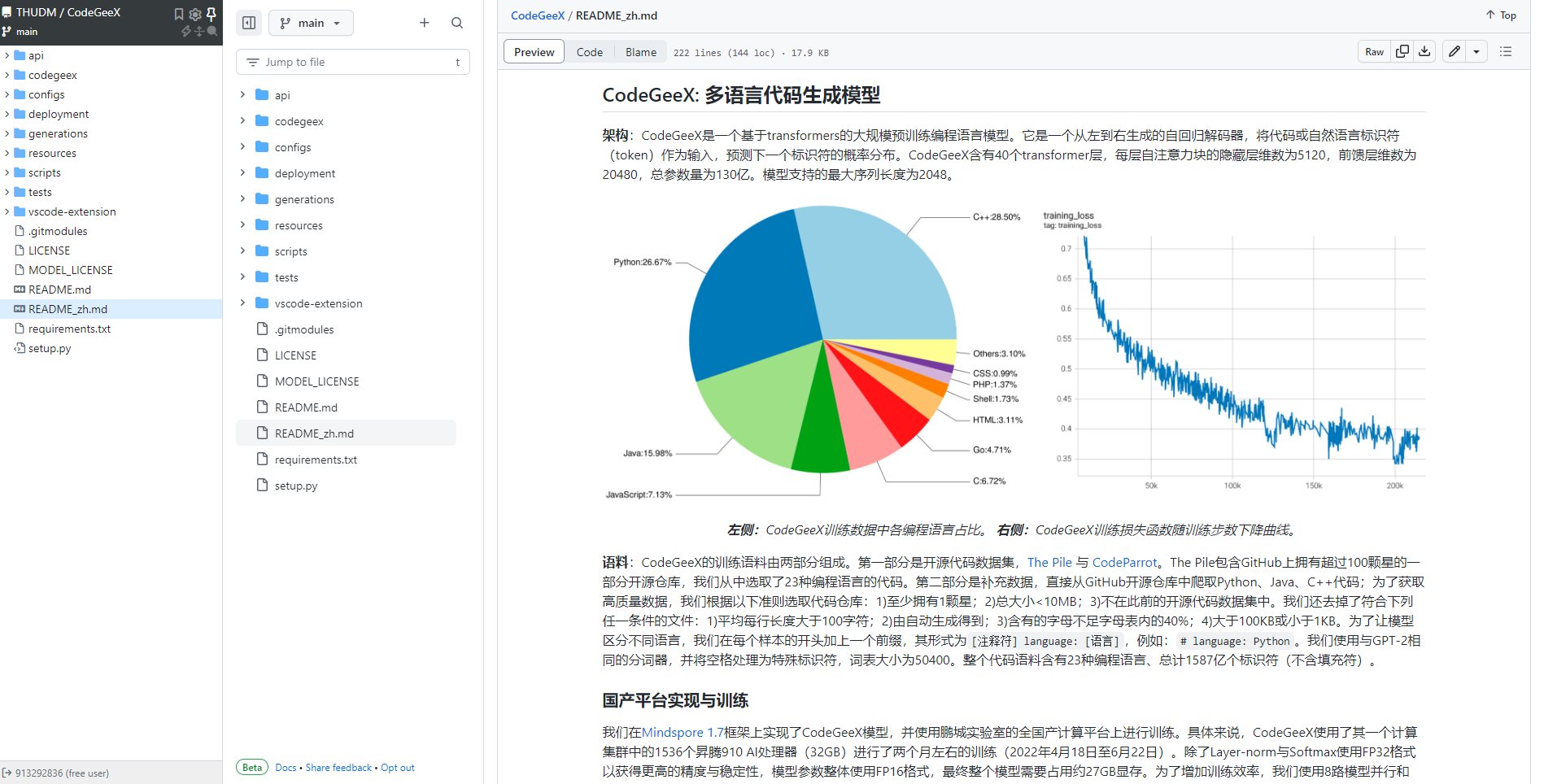Click the logout icon beside 913292836 user
This screenshot has width=1544, height=784.
pyautogui.click(x=7, y=773)
